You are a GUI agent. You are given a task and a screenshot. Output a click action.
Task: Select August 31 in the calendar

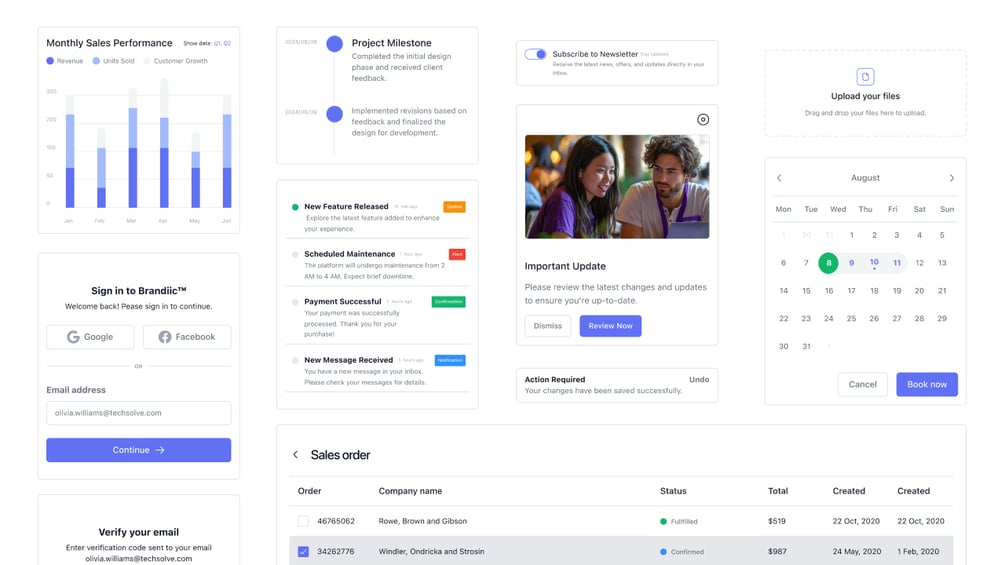point(806,347)
